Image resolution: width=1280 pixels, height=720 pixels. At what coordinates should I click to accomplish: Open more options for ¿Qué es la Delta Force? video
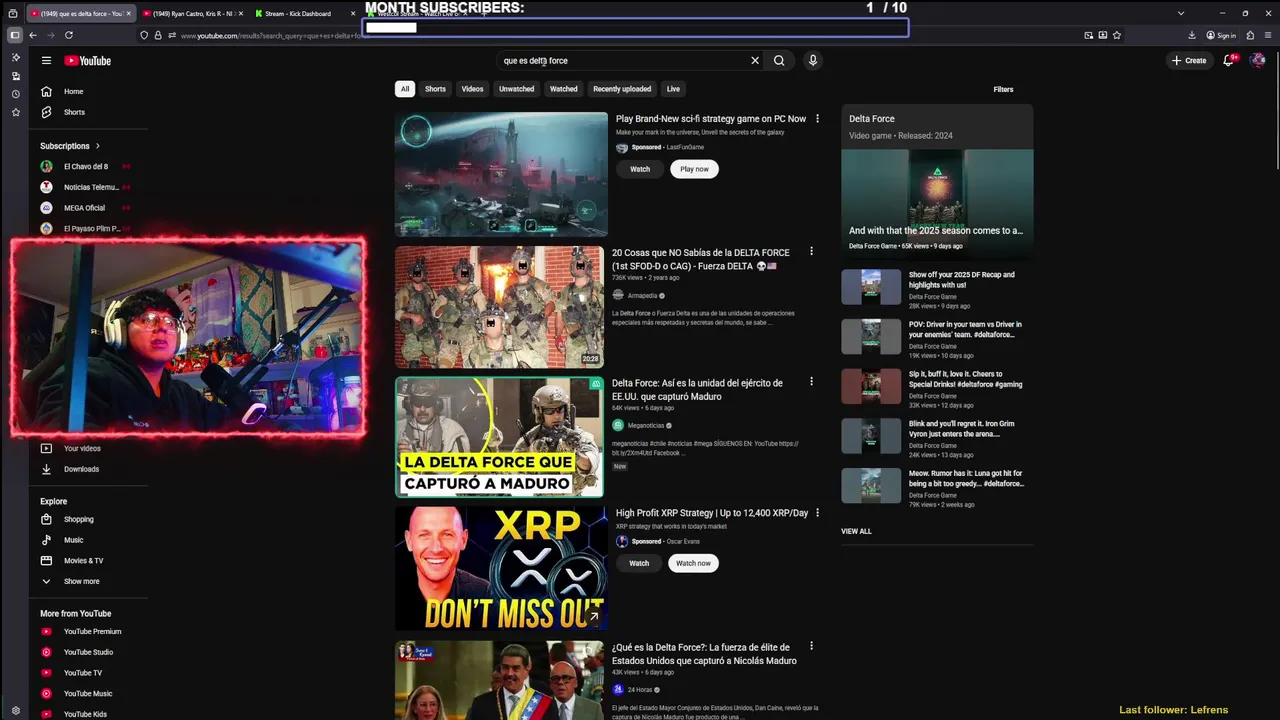(811, 646)
